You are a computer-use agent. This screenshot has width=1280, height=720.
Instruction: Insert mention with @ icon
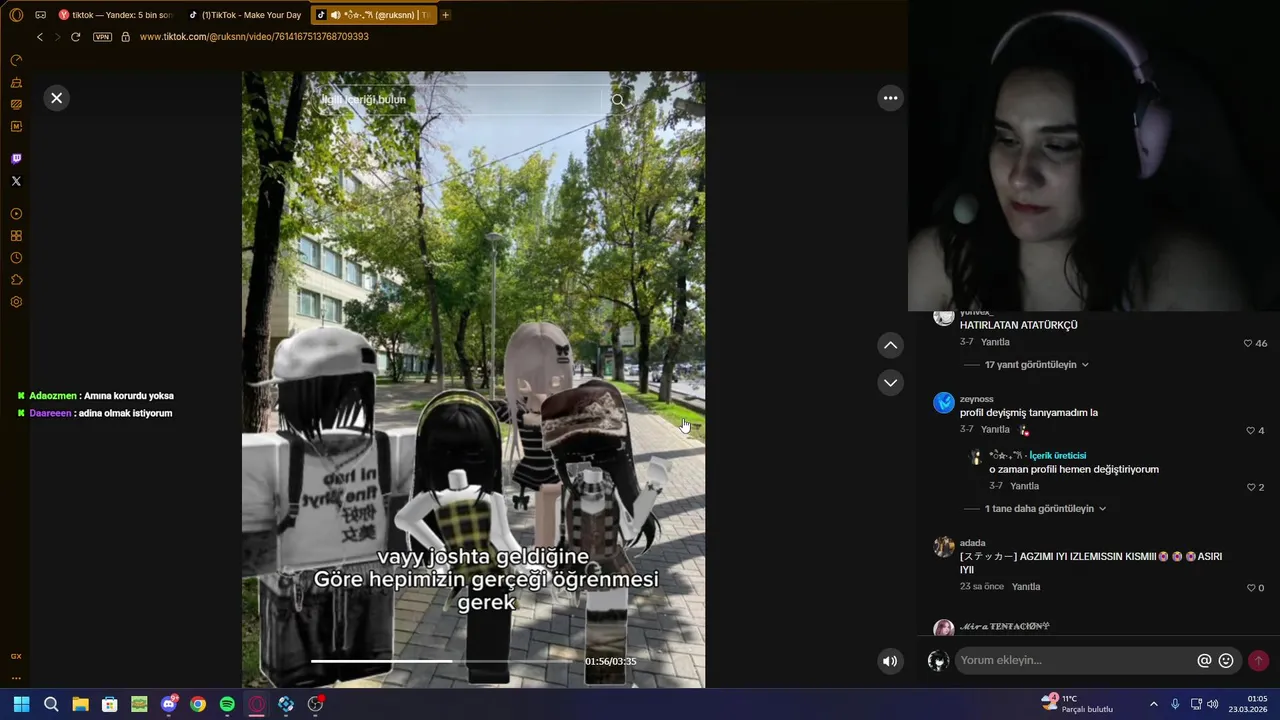pos(1204,661)
